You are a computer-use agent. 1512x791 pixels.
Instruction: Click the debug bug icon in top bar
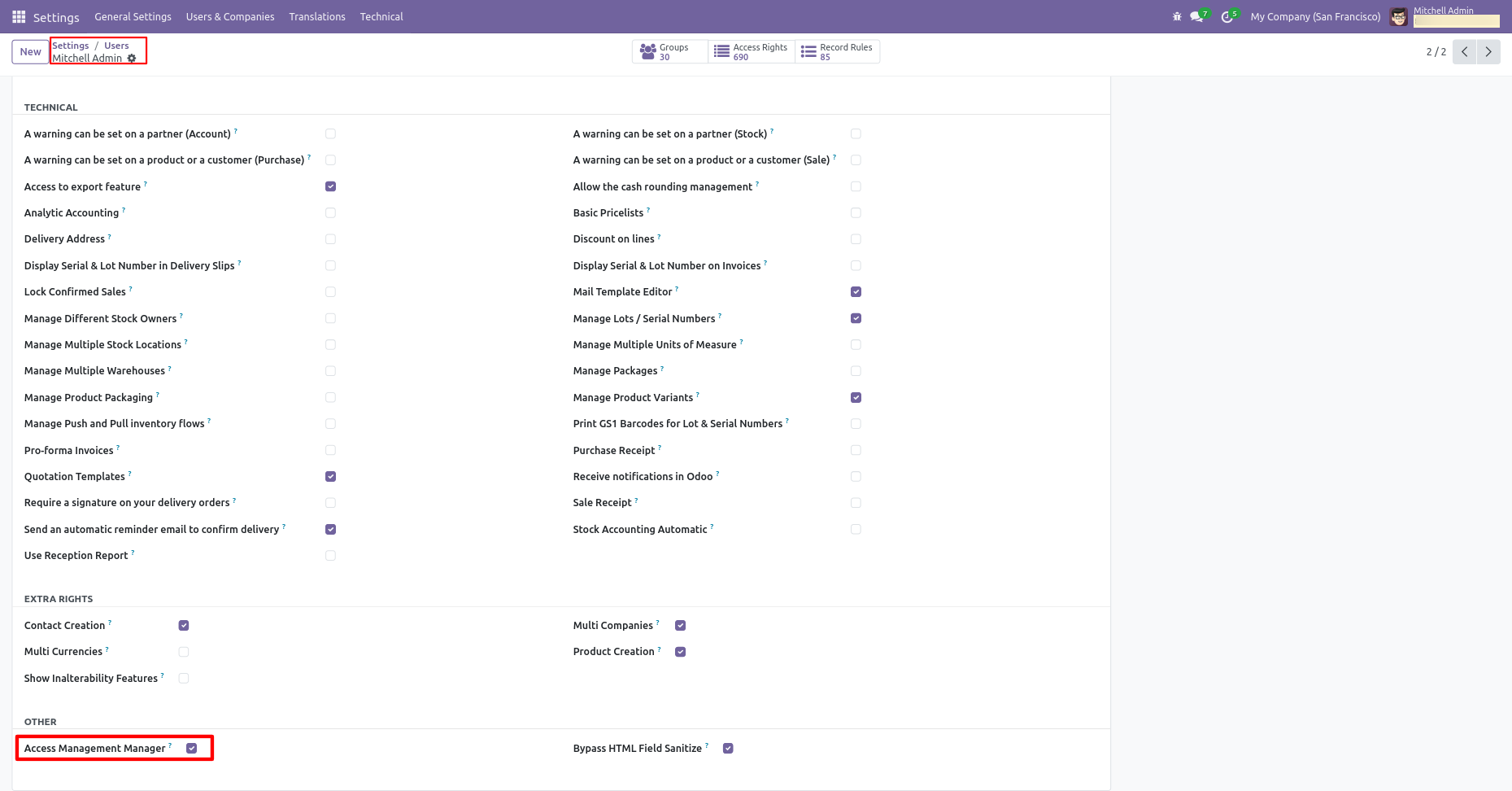click(1177, 16)
